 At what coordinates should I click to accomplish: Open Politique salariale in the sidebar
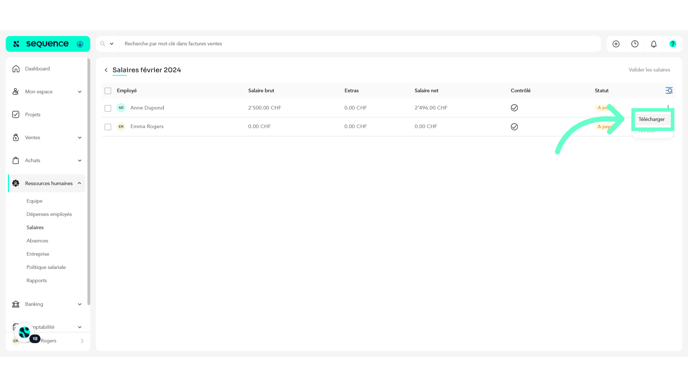46,267
